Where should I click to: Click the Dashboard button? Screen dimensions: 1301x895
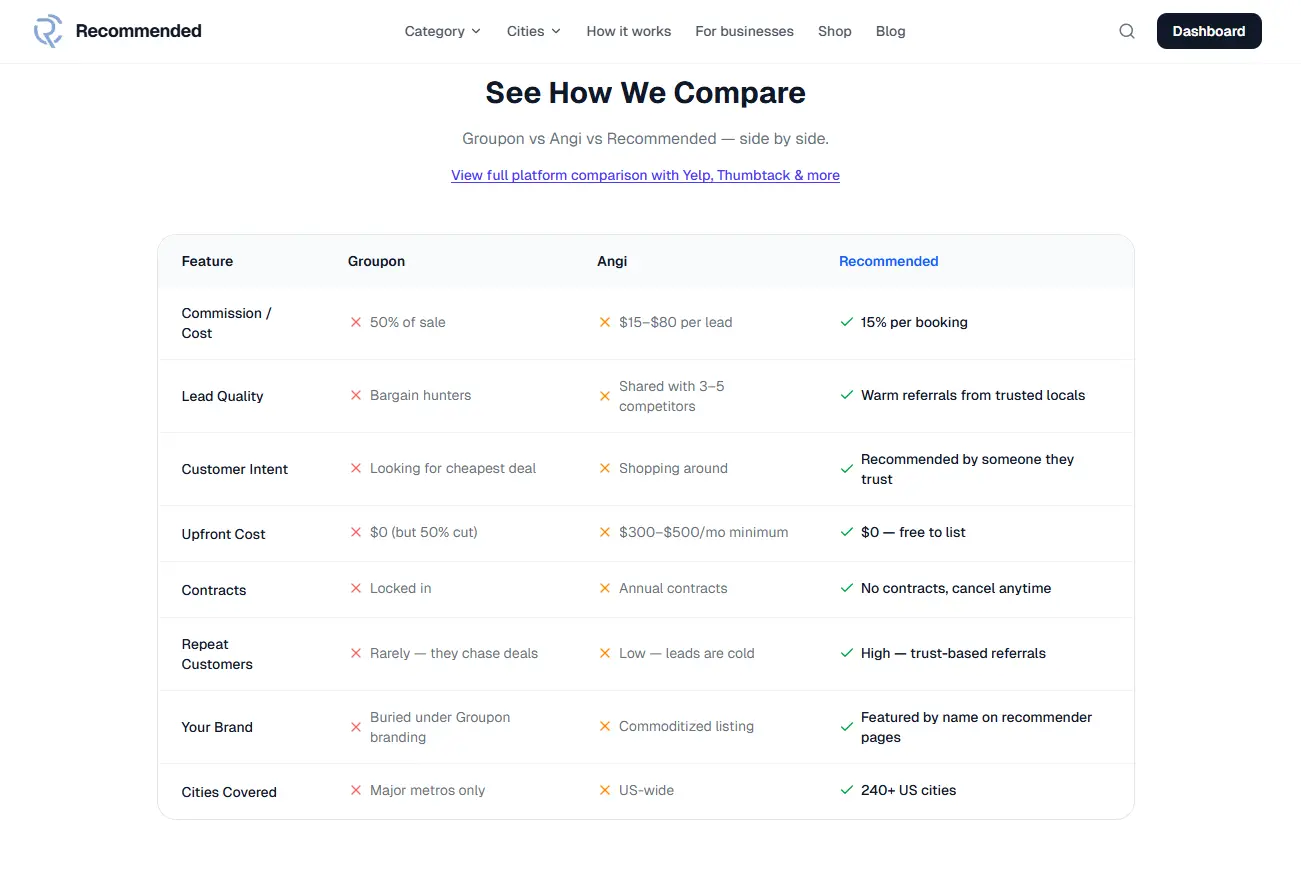pyautogui.click(x=1209, y=31)
